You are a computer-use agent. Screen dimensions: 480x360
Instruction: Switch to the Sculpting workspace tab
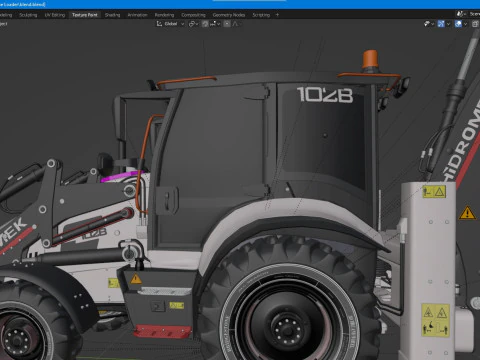pos(28,15)
